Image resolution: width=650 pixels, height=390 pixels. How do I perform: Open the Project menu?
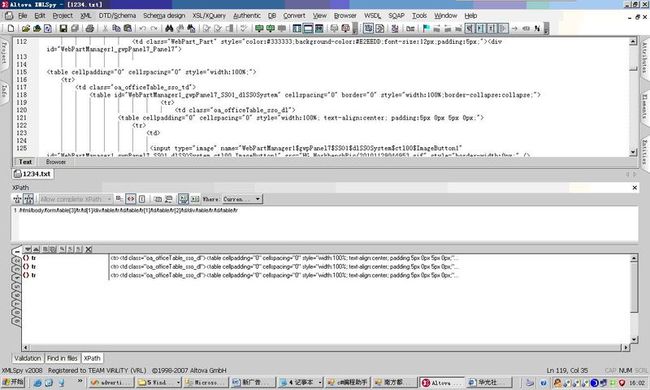click(63, 16)
